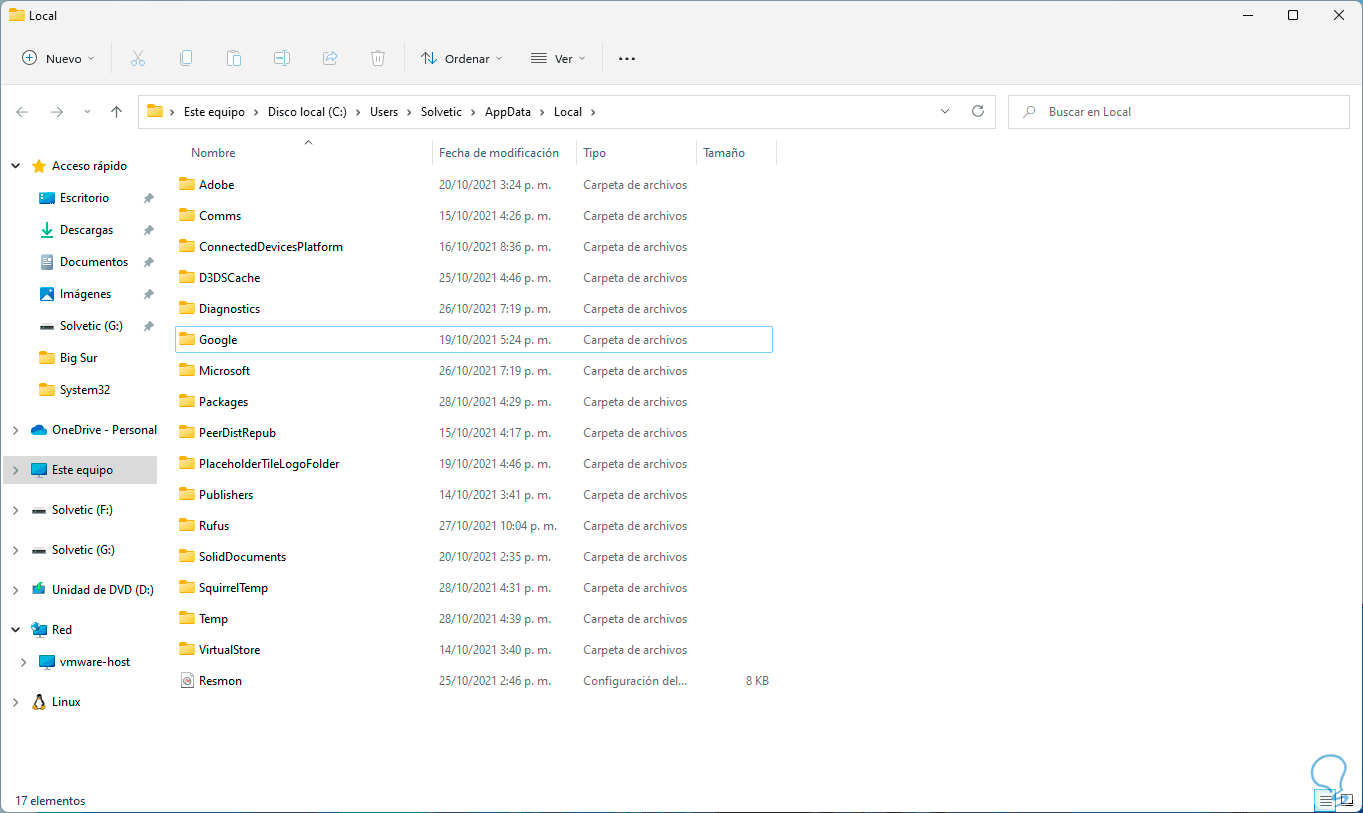
Task: Collapse the Acceso rápido tree node
Action: click(x=15, y=166)
